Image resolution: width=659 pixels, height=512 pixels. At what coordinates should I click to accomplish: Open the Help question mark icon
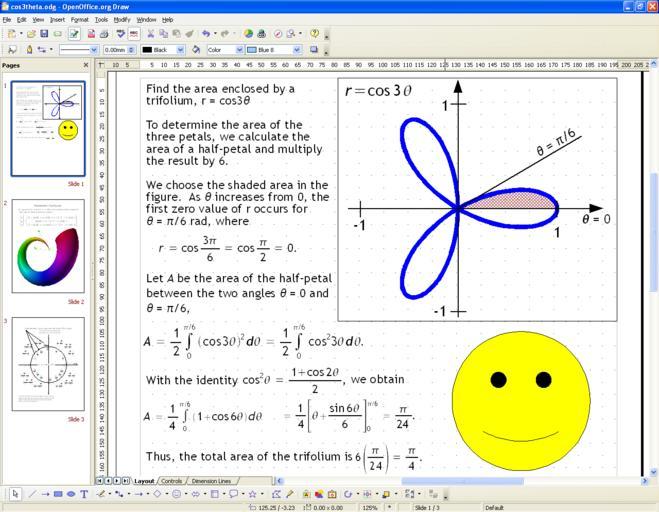pos(314,33)
